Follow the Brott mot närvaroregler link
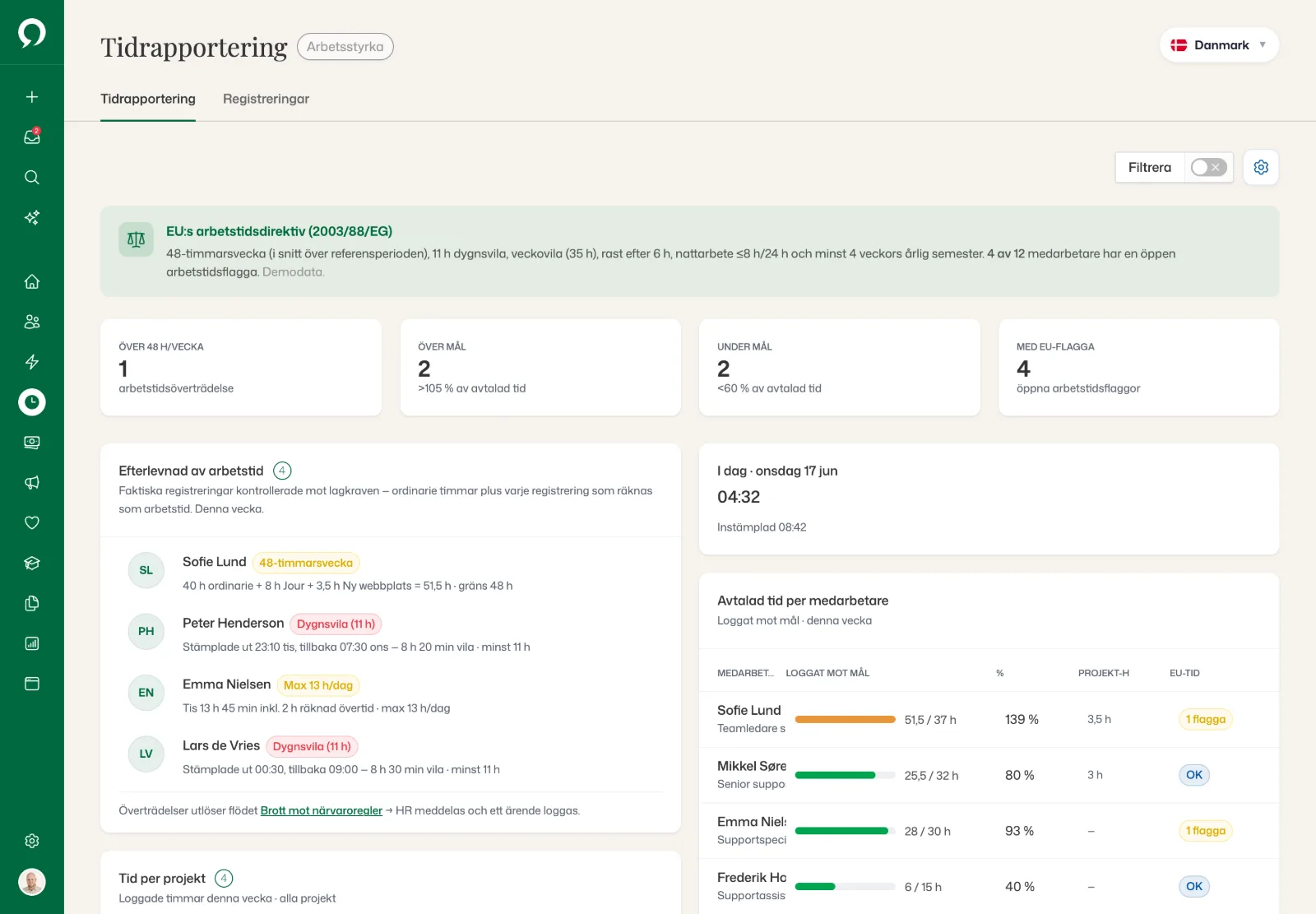Screen dimensions: 1316x914 tap(322, 811)
